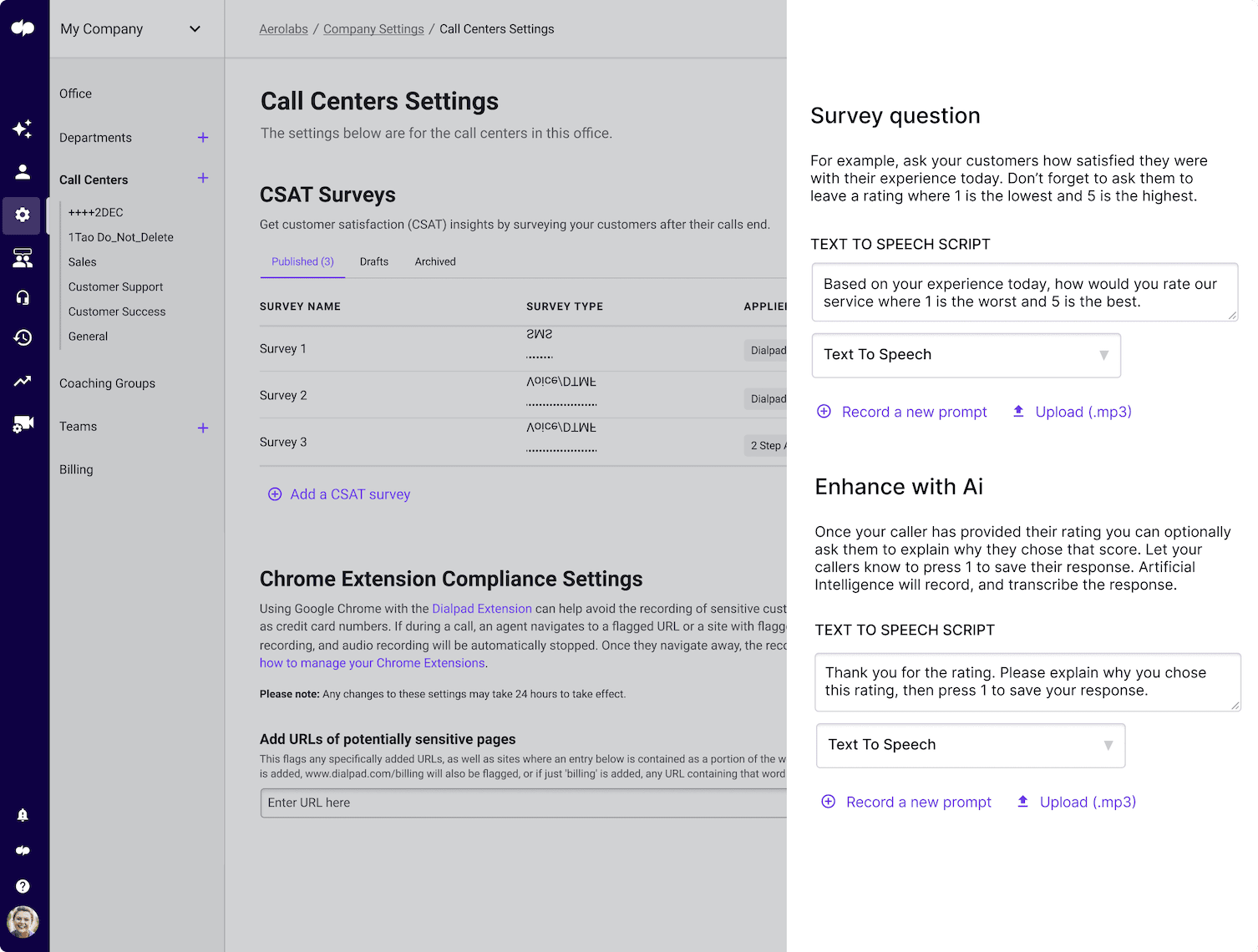Open Billing in the settings menu
Screen dimensions: 1258x952
[x=76, y=469]
